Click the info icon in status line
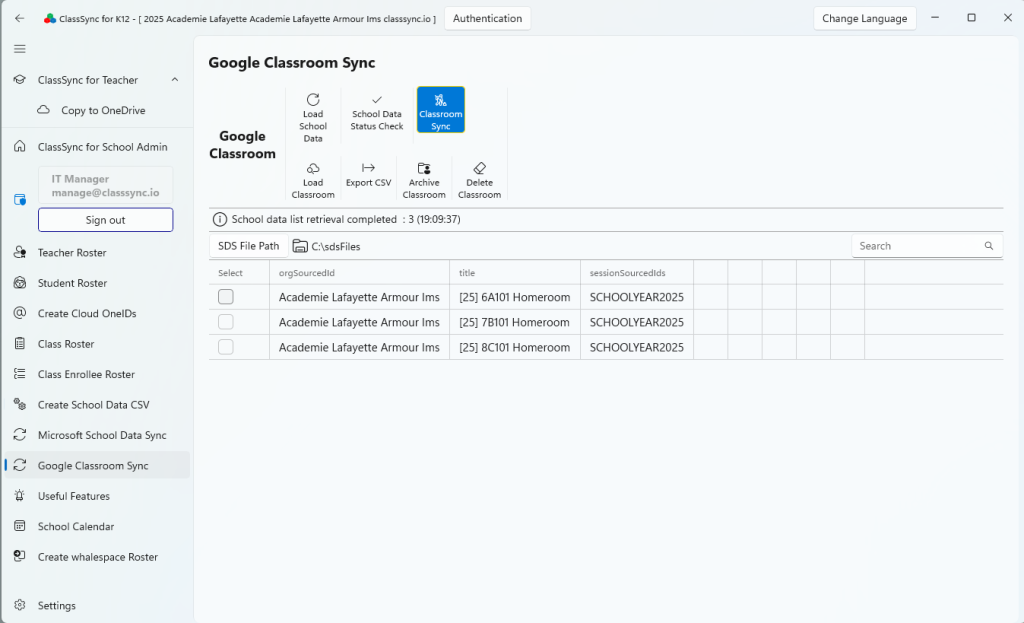1024x623 pixels. pos(220,219)
